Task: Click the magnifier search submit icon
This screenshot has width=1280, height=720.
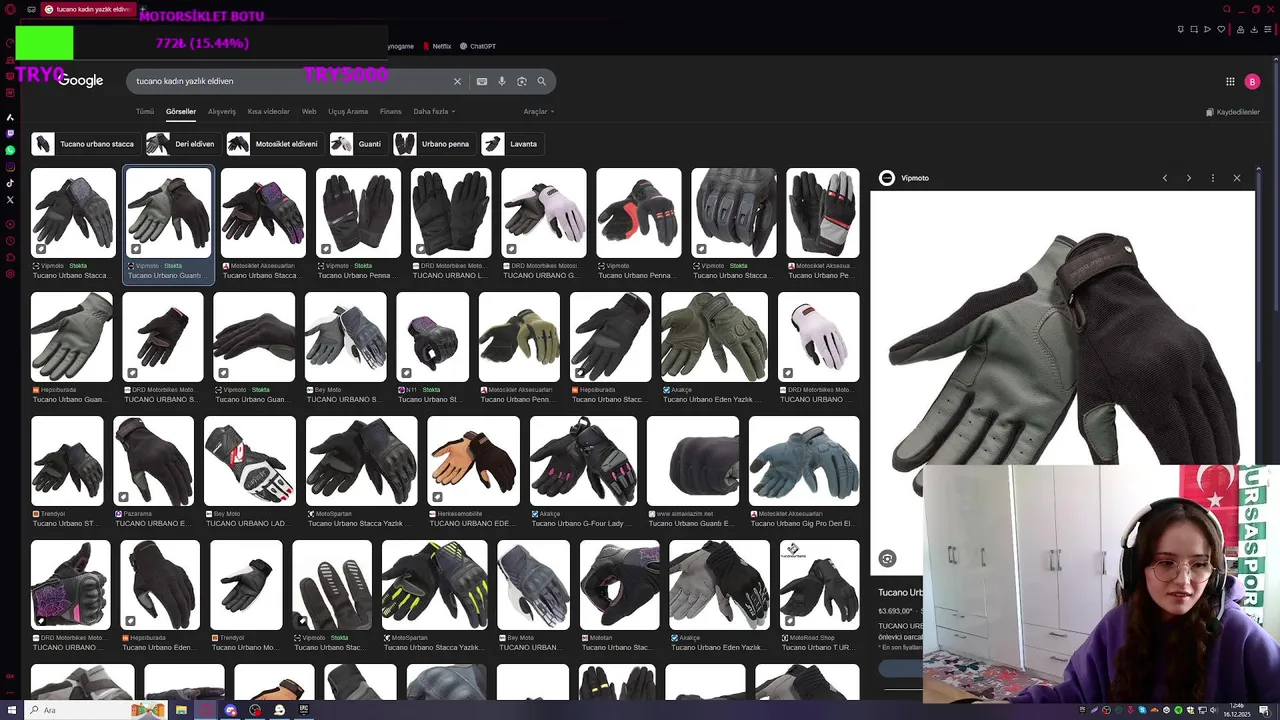Action: (x=542, y=81)
